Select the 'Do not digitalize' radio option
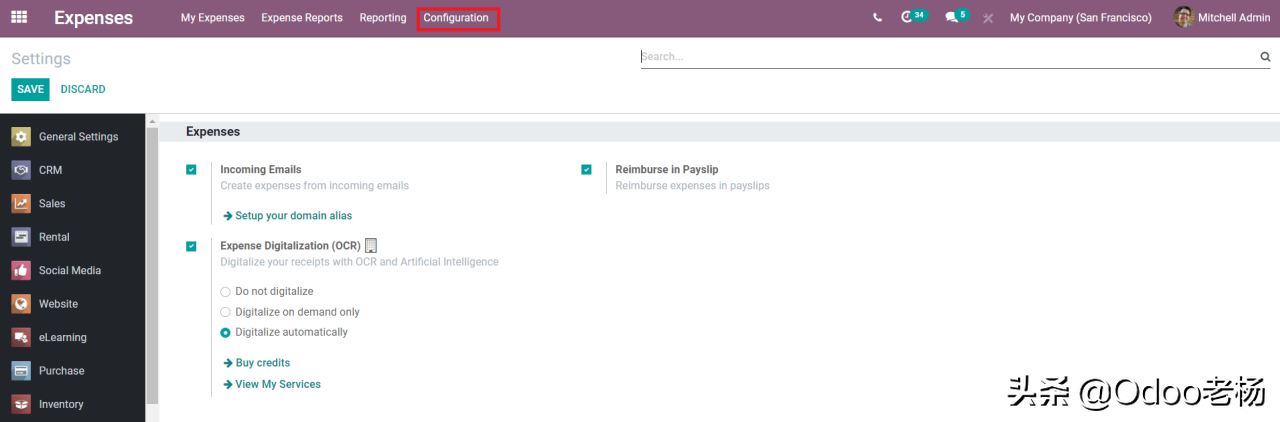1280x422 pixels. point(225,292)
